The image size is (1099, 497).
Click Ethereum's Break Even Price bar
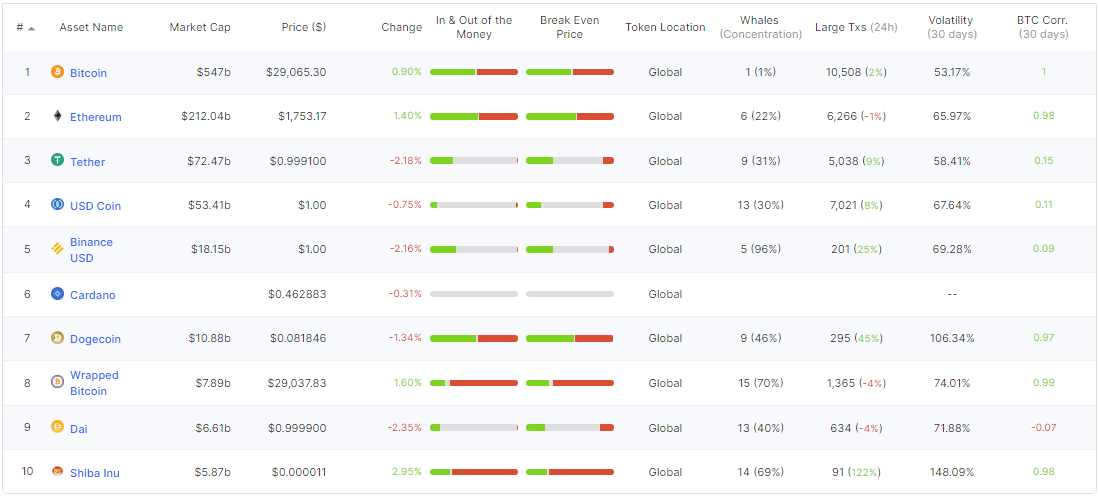click(570, 116)
